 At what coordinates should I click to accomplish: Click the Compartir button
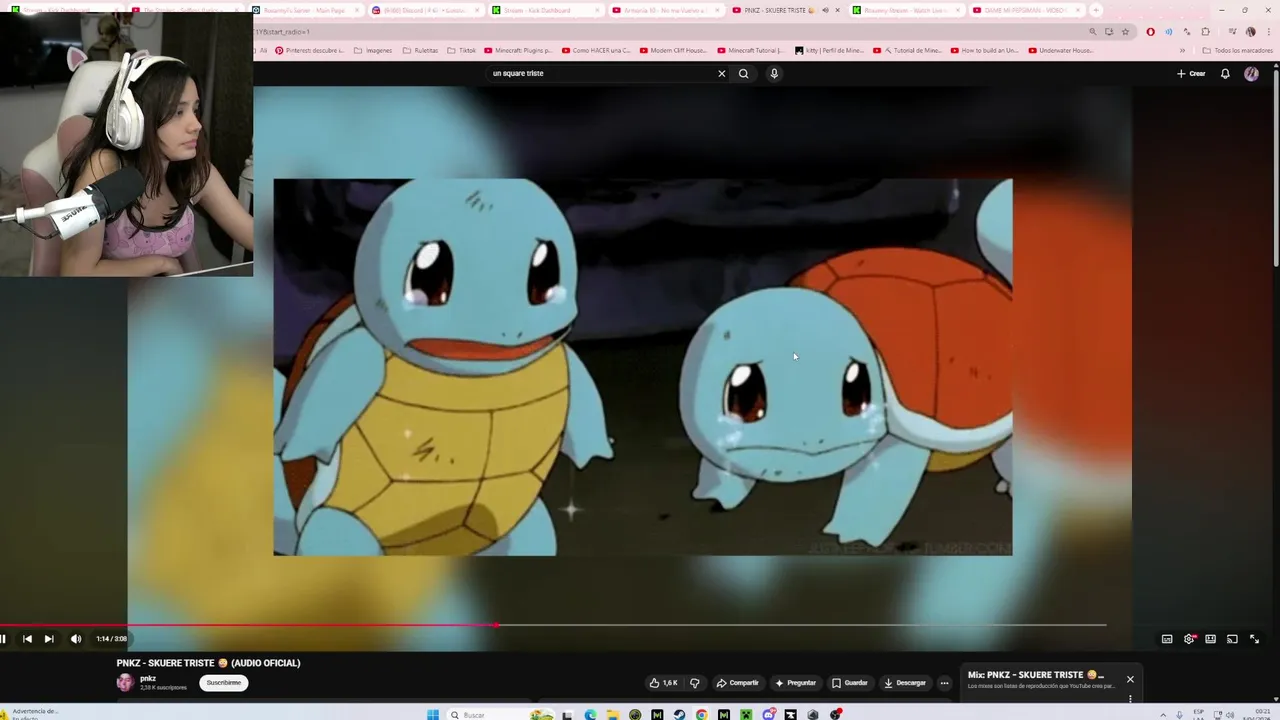738,683
